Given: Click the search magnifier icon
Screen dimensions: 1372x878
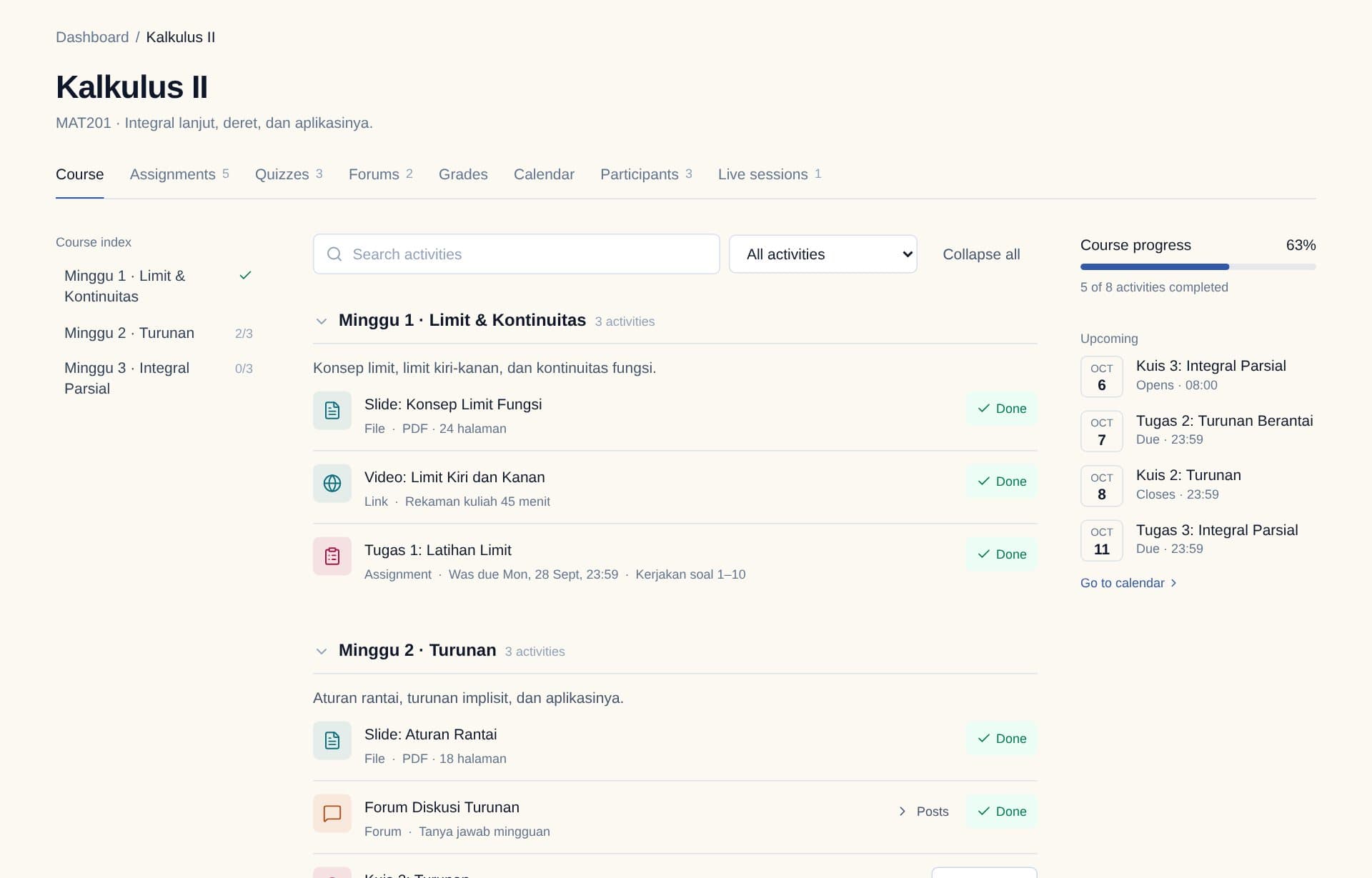Looking at the screenshot, I should 334,254.
